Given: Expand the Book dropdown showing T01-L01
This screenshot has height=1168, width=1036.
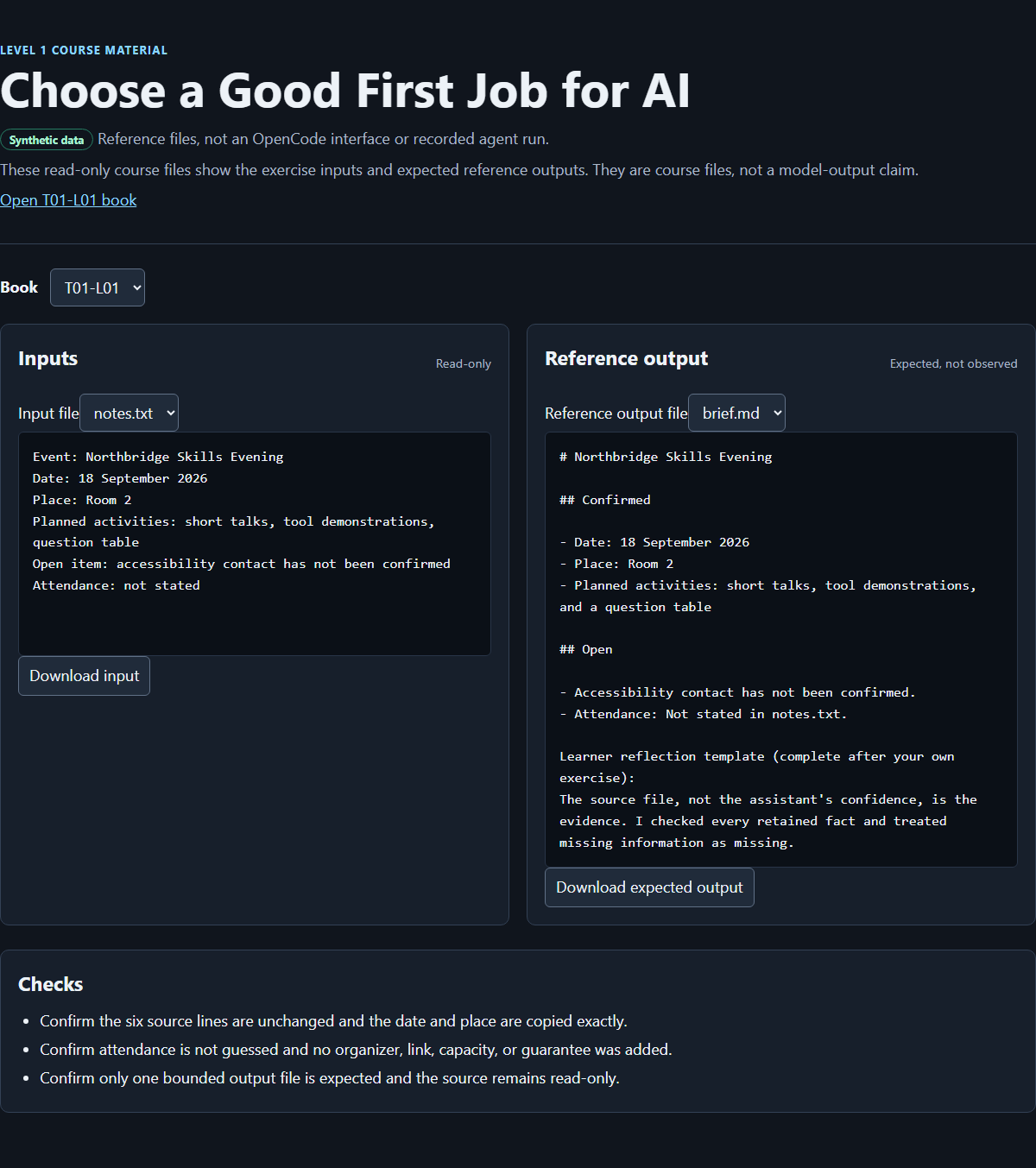Looking at the screenshot, I should 98,287.
